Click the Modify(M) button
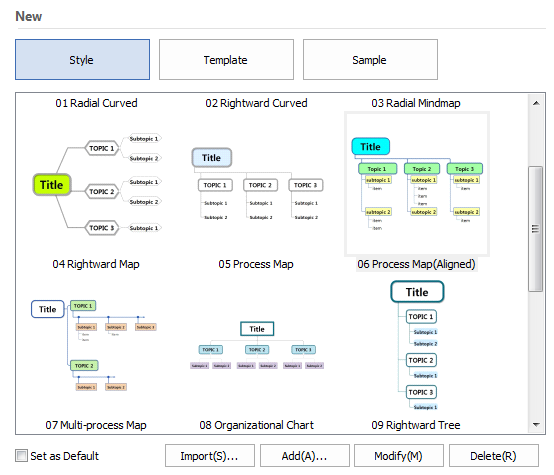This screenshot has width=554, height=475. click(399, 456)
